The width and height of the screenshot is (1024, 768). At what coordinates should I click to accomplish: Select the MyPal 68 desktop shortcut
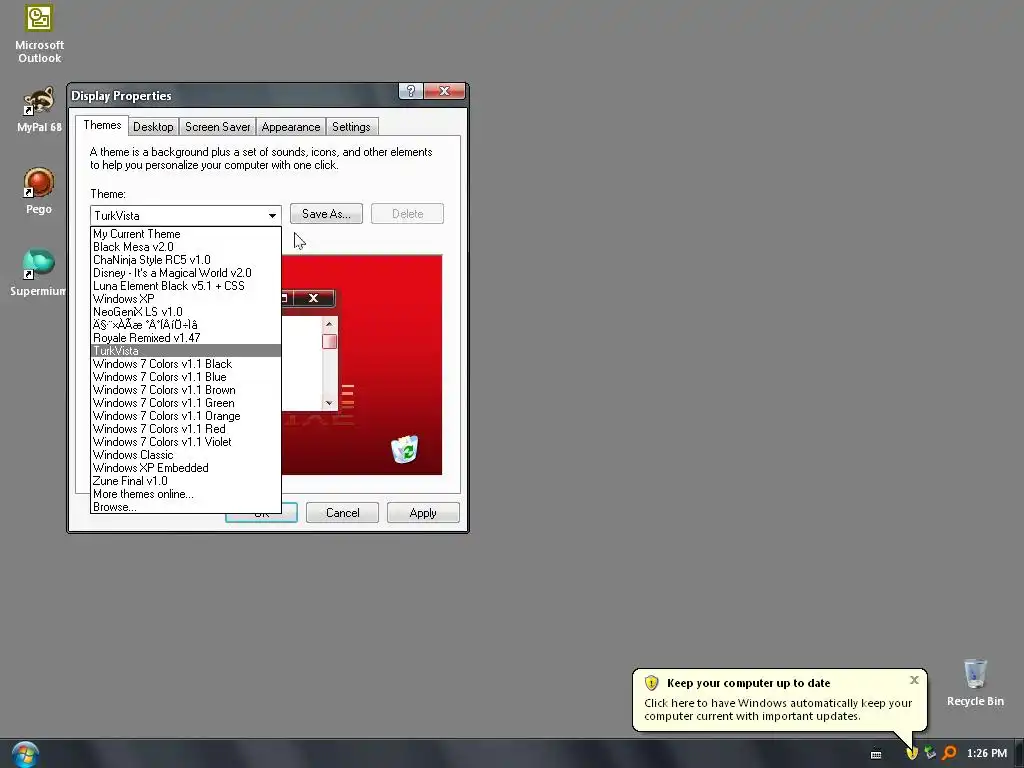[x=39, y=110]
